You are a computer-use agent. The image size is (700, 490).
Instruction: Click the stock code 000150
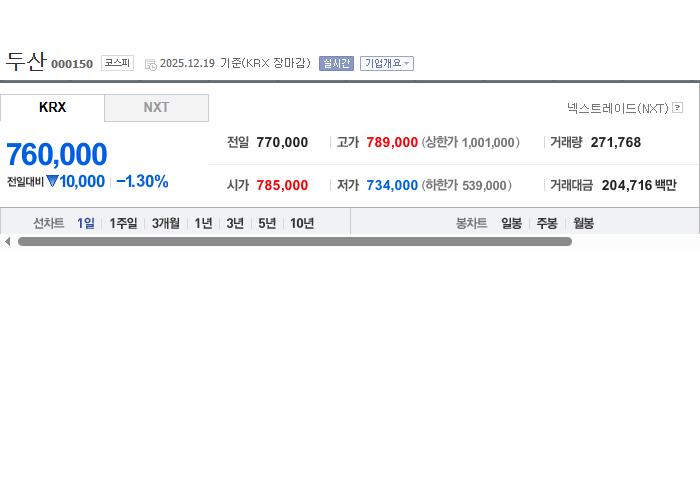tap(72, 64)
